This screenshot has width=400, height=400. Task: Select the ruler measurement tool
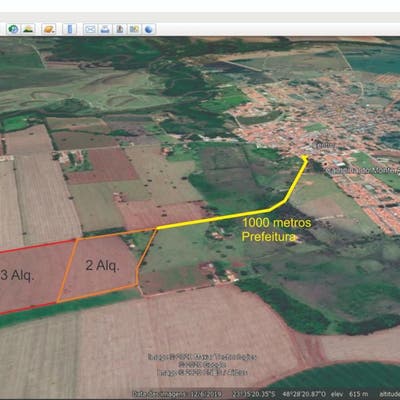[x=70, y=29]
